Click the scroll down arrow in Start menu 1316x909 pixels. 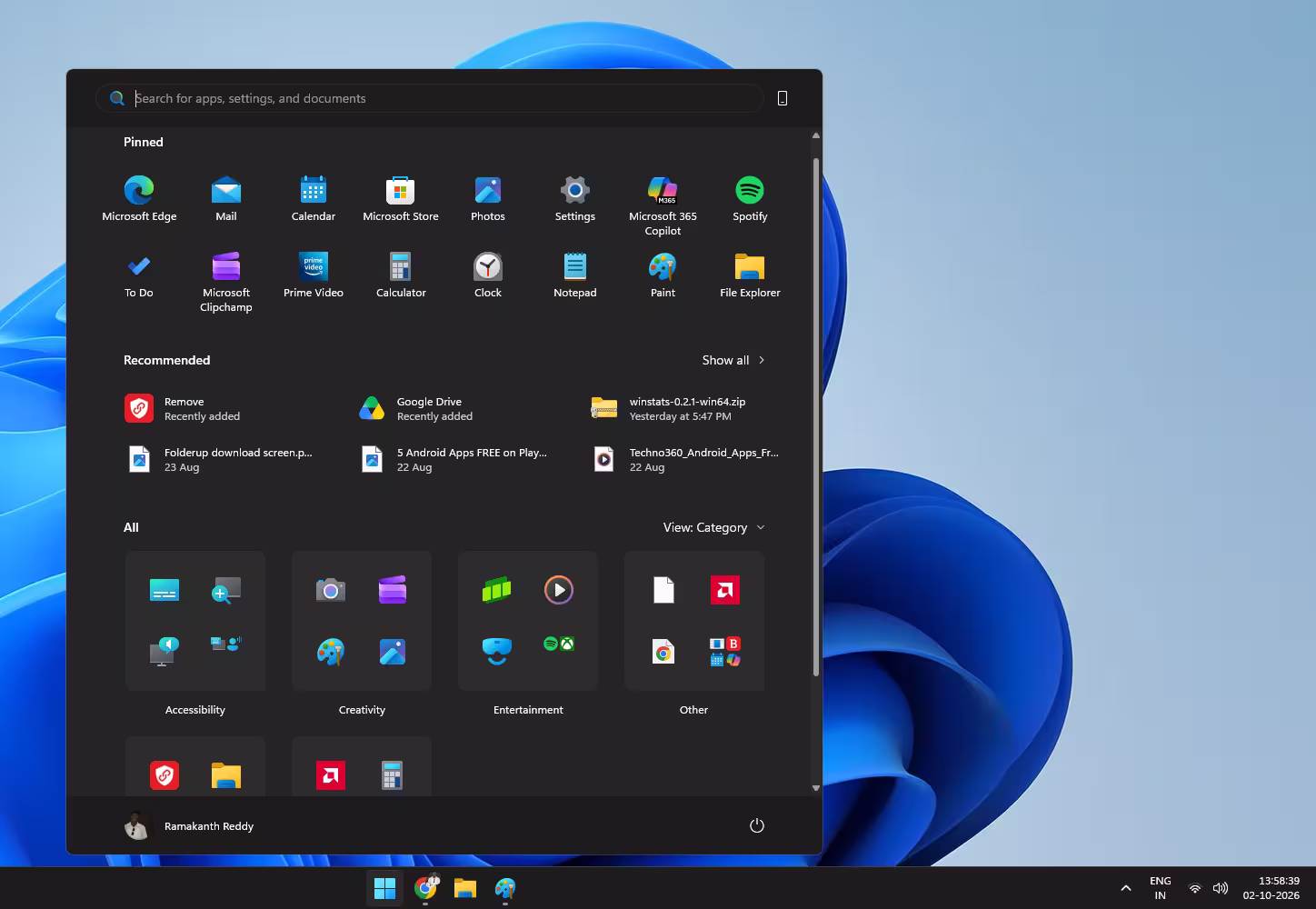point(816,788)
